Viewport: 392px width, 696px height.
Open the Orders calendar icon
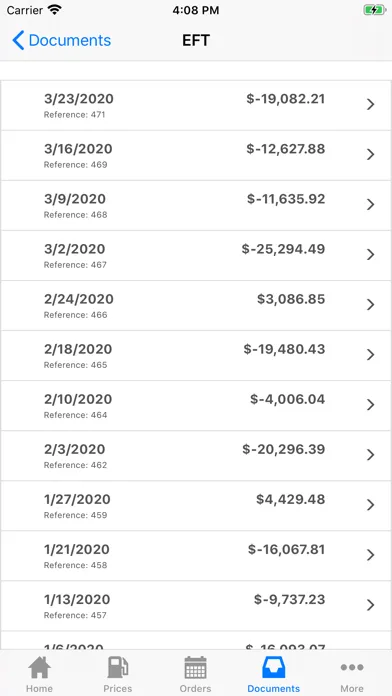click(195, 668)
